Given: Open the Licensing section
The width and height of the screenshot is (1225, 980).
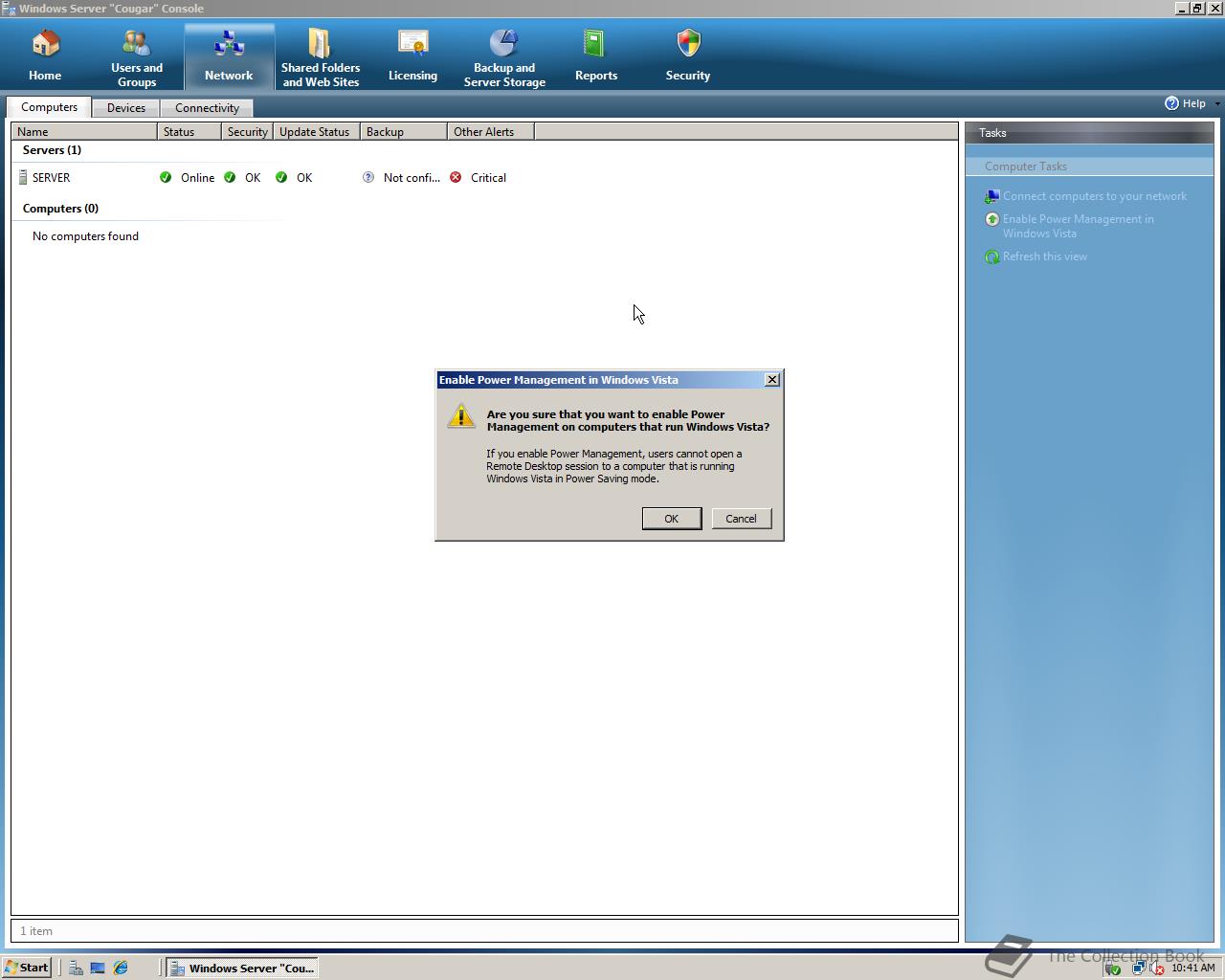Looking at the screenshot, I should point(412,57).
